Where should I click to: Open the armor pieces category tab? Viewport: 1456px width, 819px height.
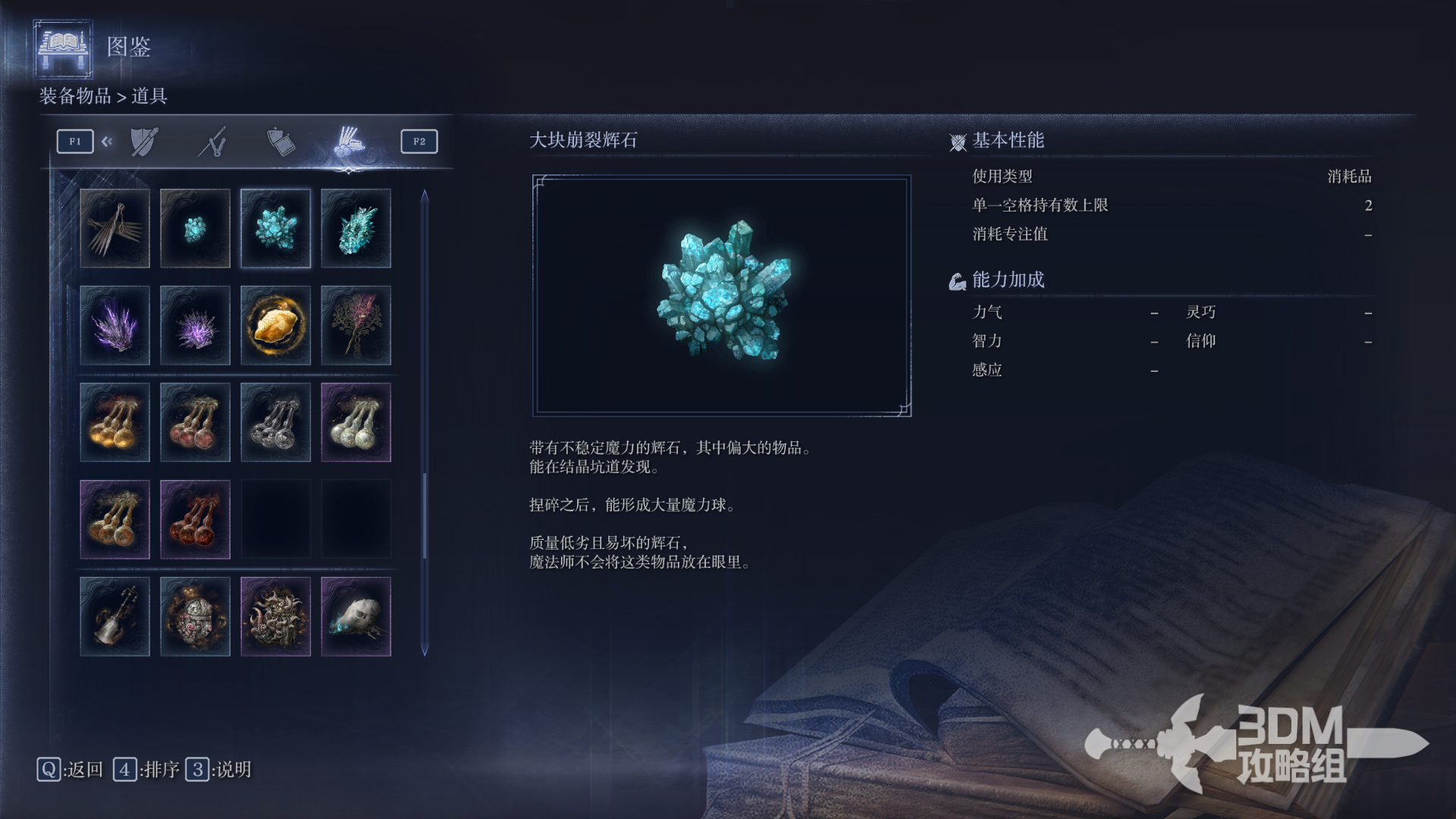click(x=281, y=142)
